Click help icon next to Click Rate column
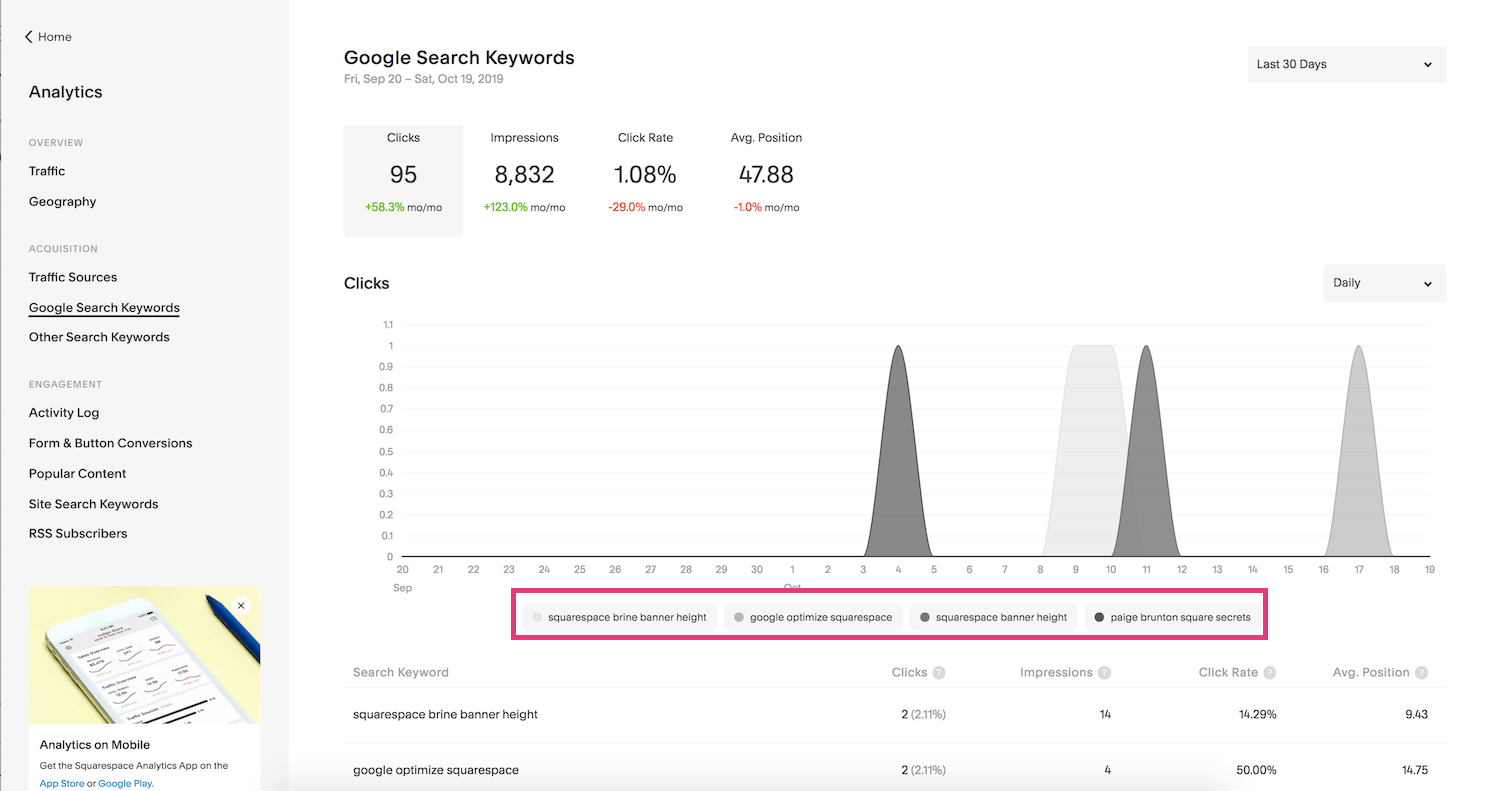The height and width of the screenshot is (791, 1500). click(x=1270, y=673)
